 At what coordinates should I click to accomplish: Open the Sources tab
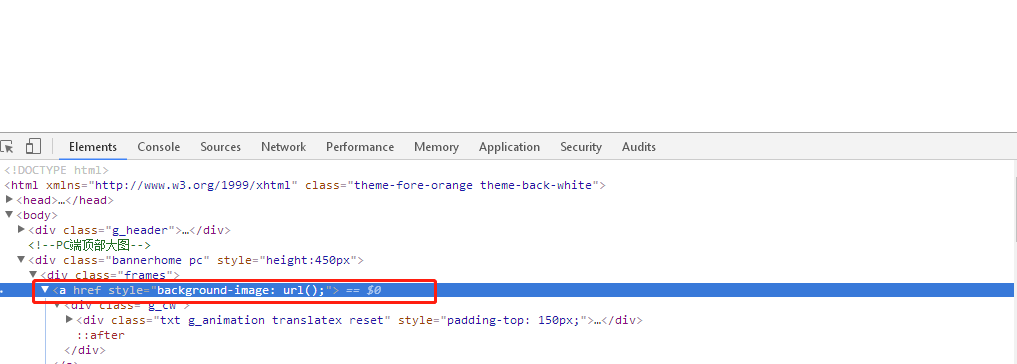221,147
